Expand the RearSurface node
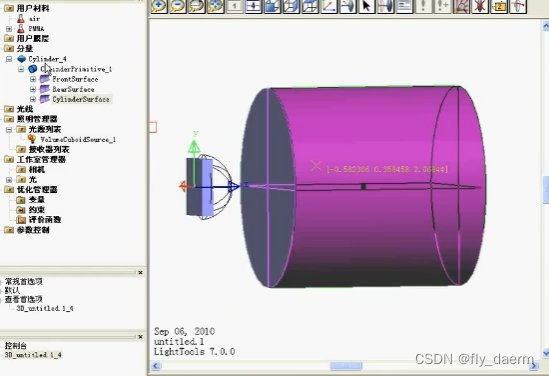 pos(33,89)
